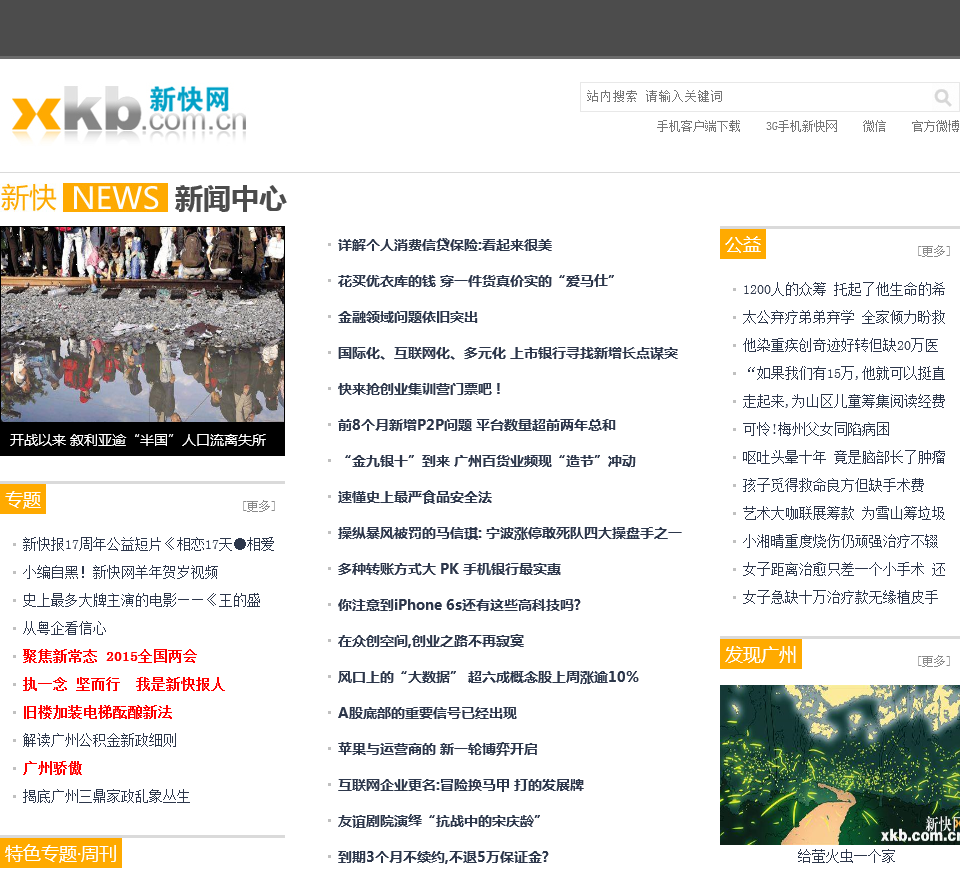Open article 国际化、互联网化、多元化 上市银行
Screen dimensions: 960x873
508,353
